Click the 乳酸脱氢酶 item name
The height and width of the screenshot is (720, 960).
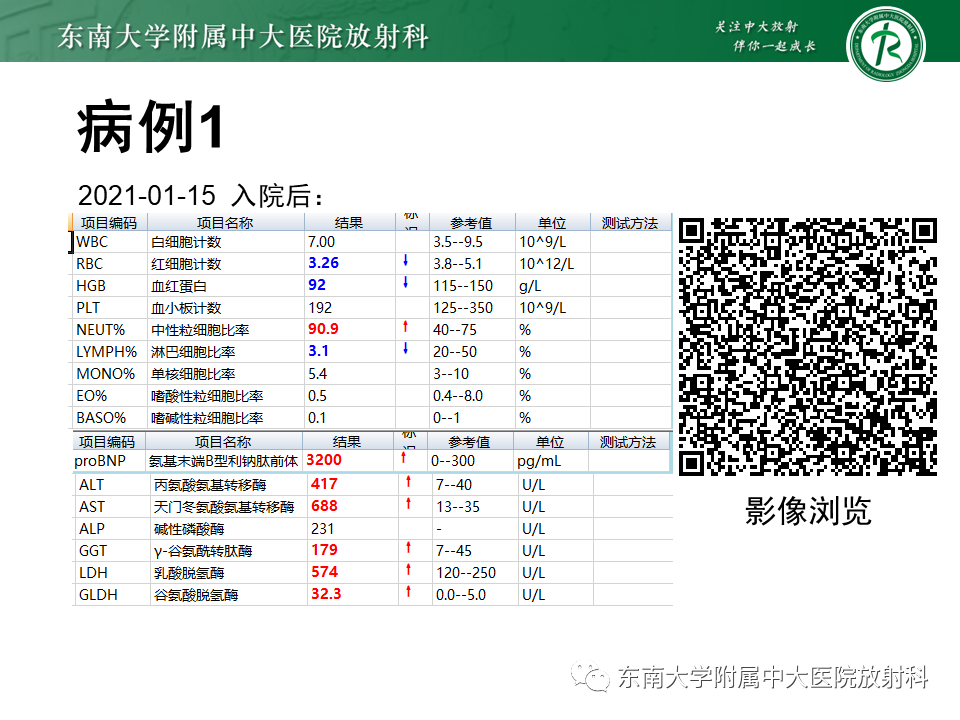click(x=189, y=574)
